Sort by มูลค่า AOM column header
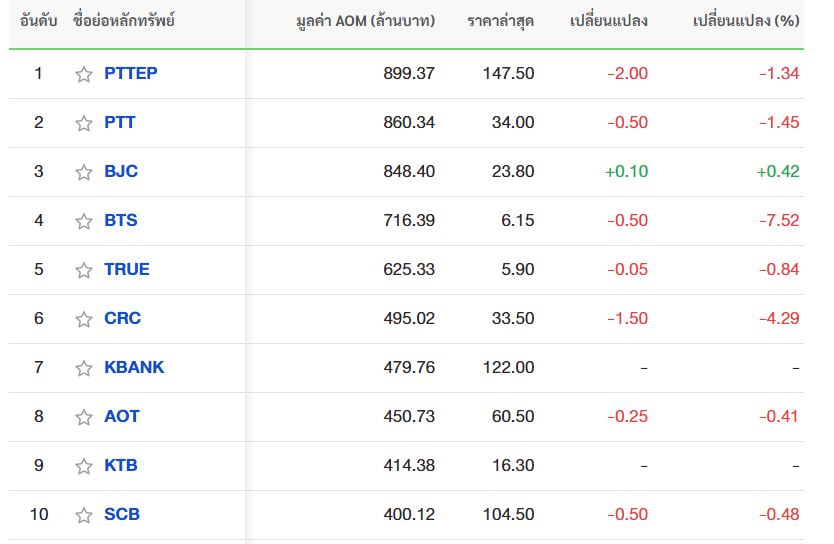The width and height of the screenshot is (834, 544). [366, 21]
